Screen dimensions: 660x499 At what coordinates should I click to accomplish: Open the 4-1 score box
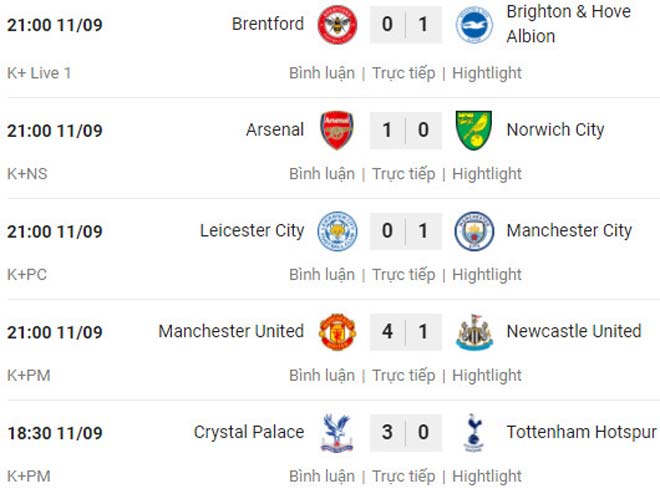pyautogui.click(x=406, y=332)
